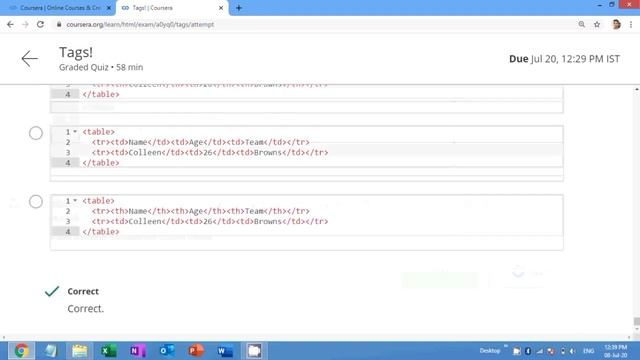The image size is (640, 360).
Task: Open the browser zoom magnifier icon
Action: (582, 24)
